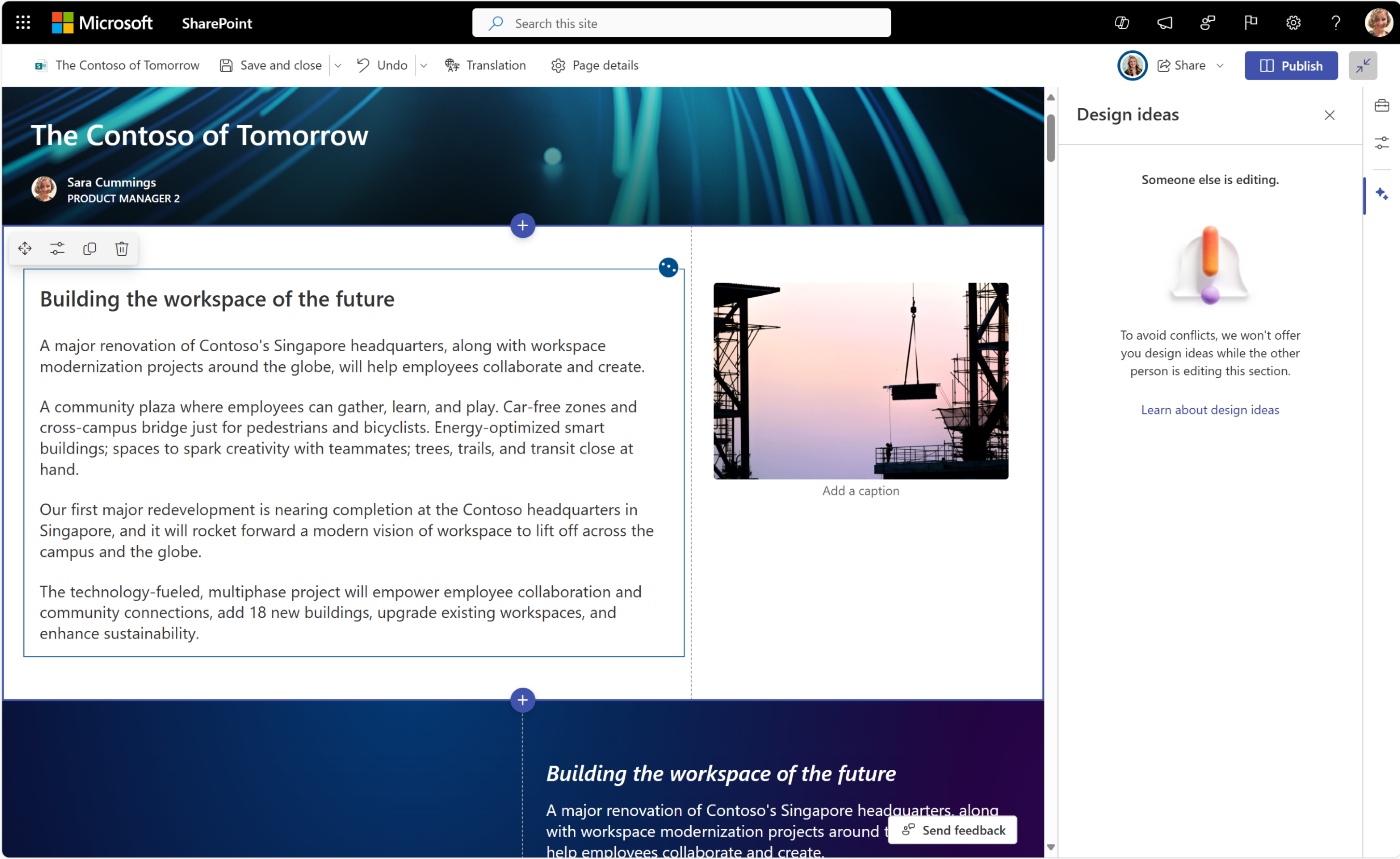
Task: Expand the Save and close dropdown
Action: point(339,65)
